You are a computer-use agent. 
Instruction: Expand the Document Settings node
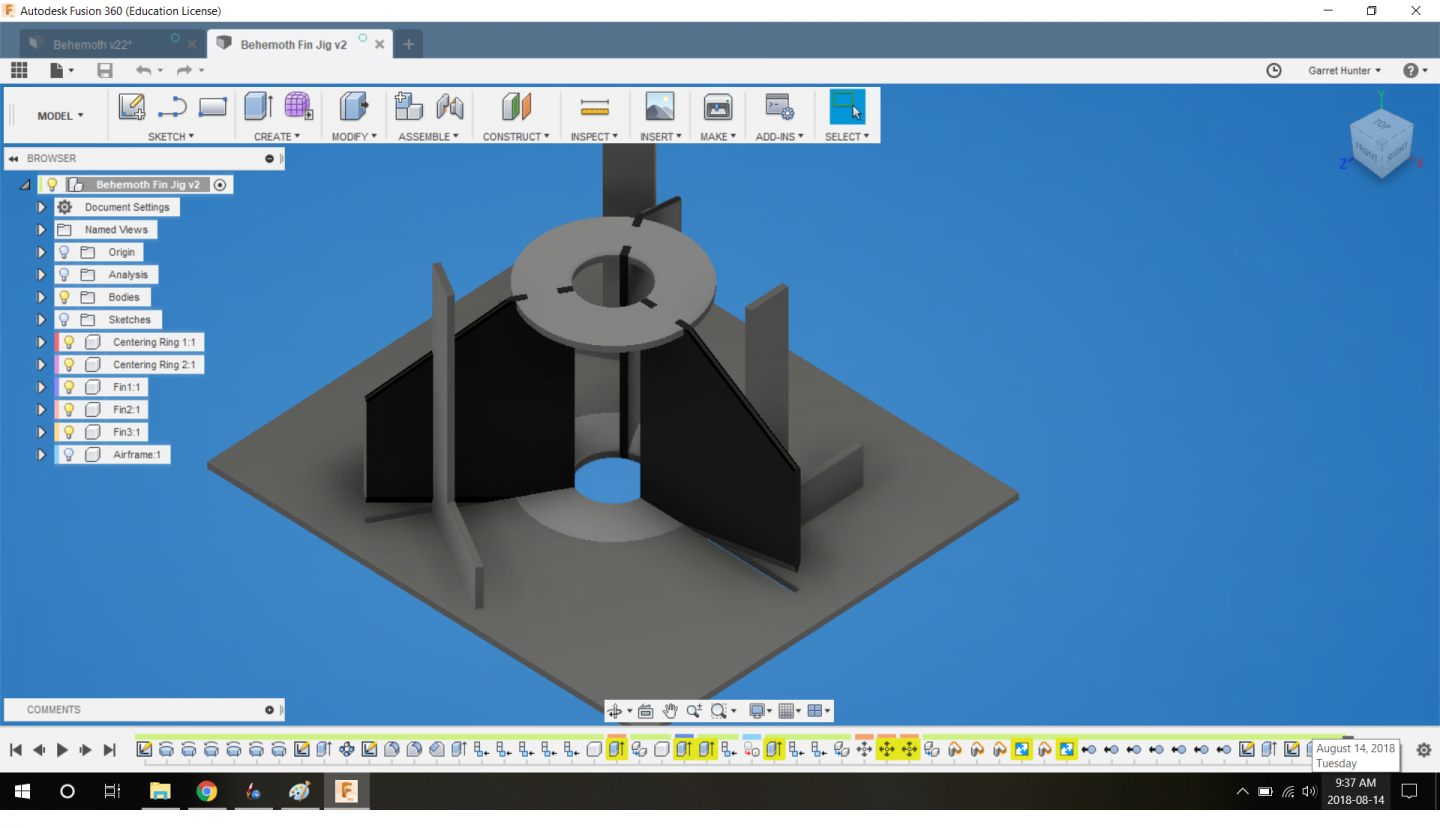(x=41, y=207)
